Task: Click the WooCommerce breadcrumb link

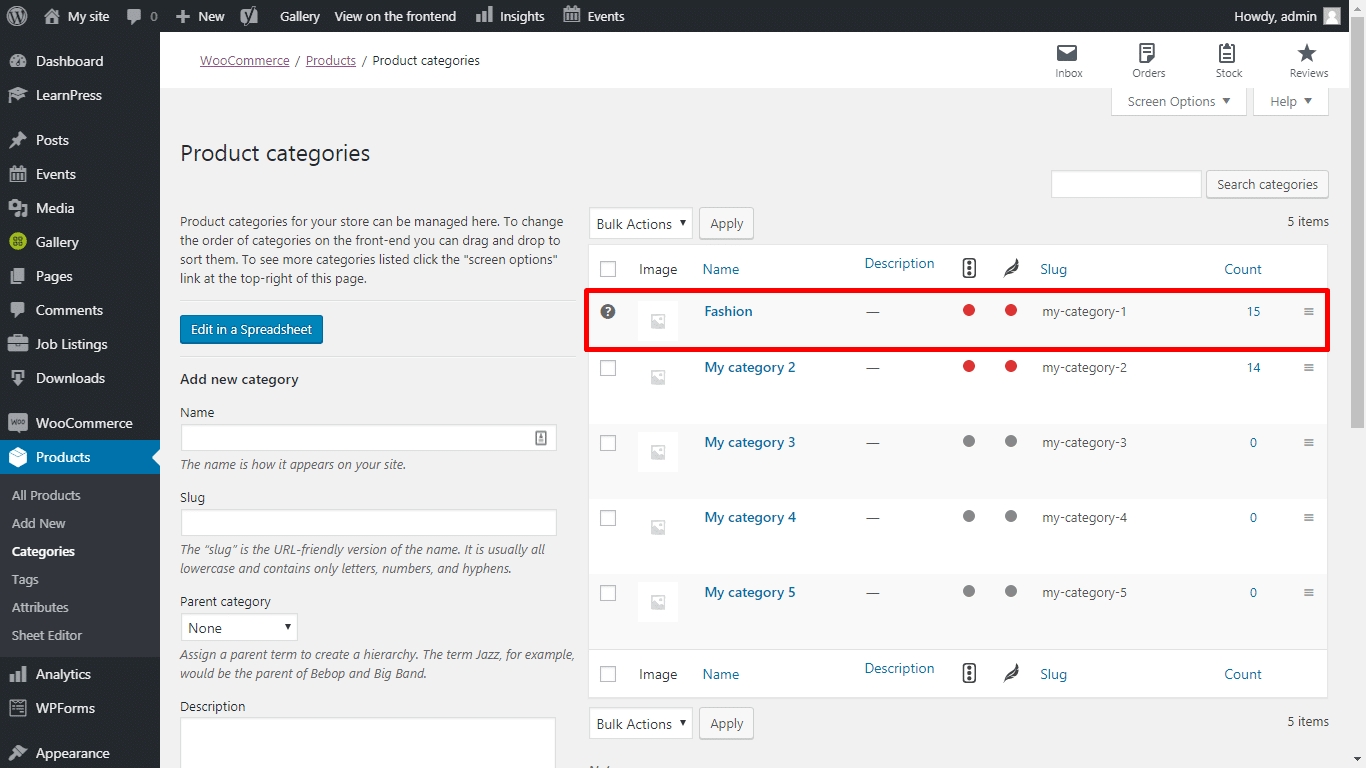Action: tap(244, 60)
